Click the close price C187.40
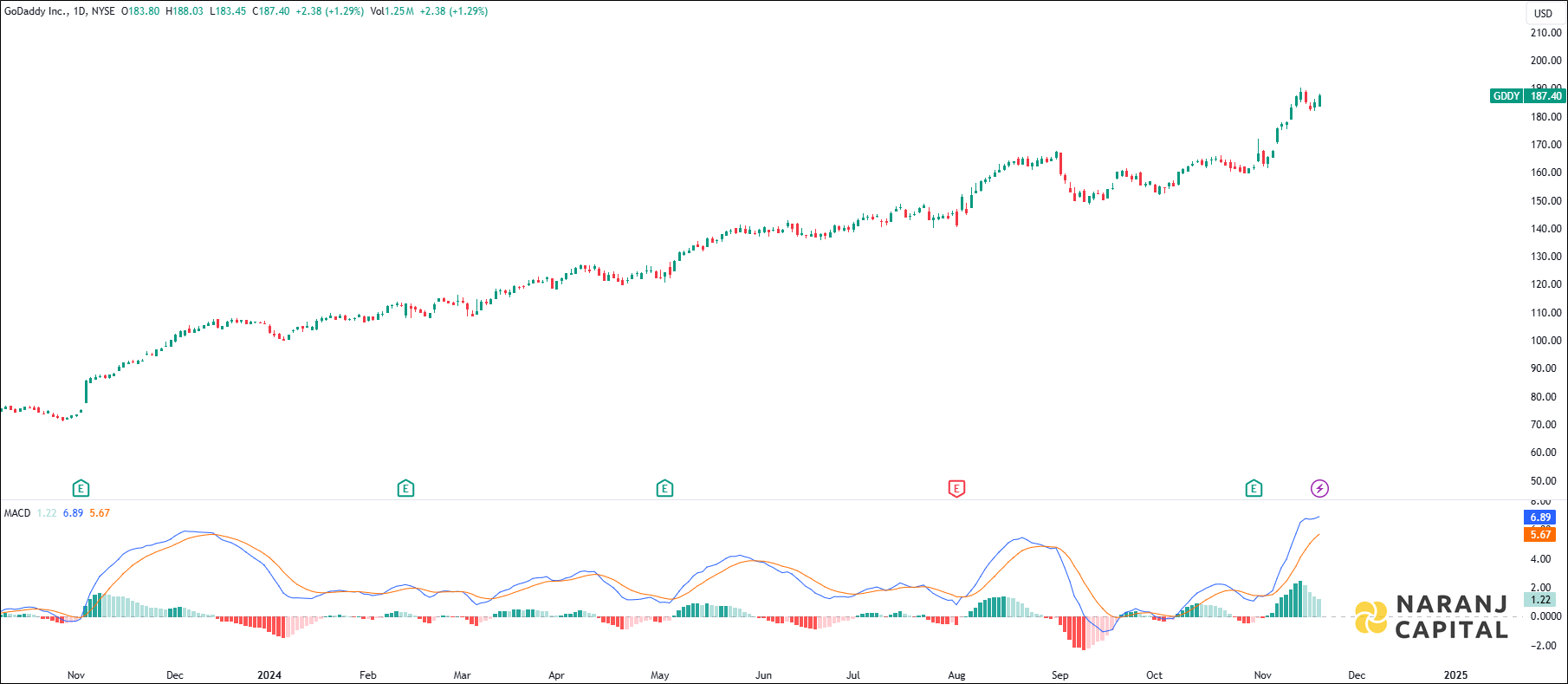Screen dimensions: 1568x684 tap(271, 11)
